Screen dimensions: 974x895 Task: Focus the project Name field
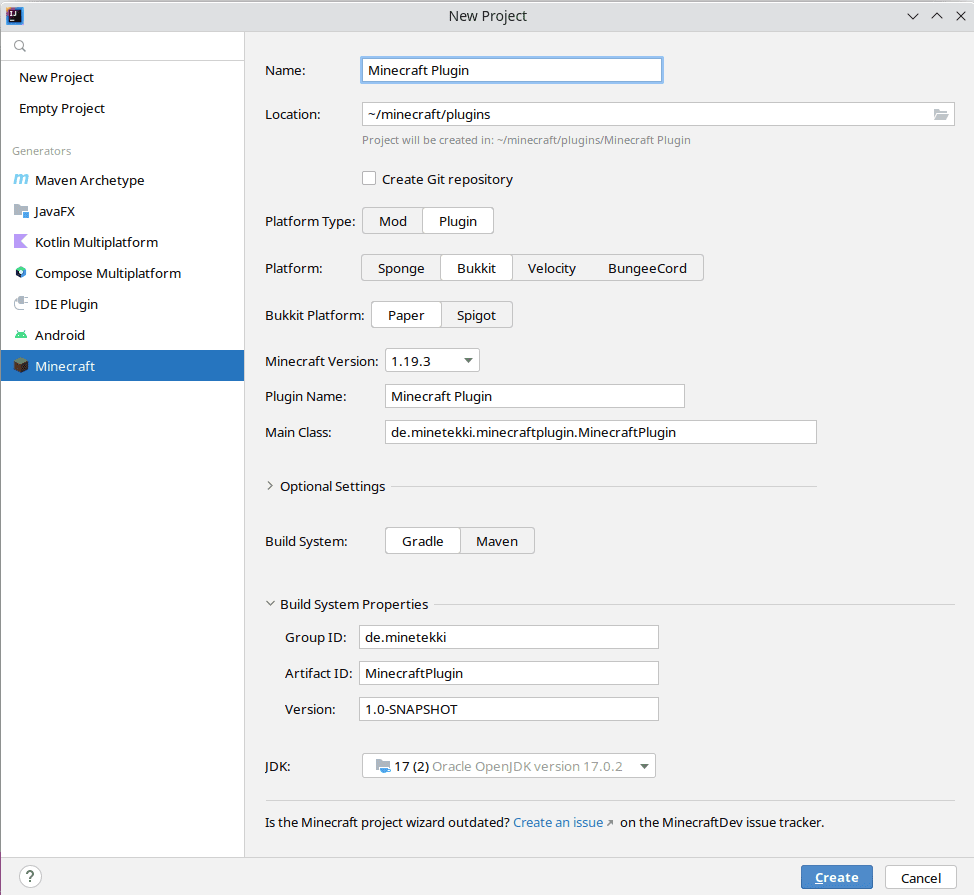coord(512,70)
